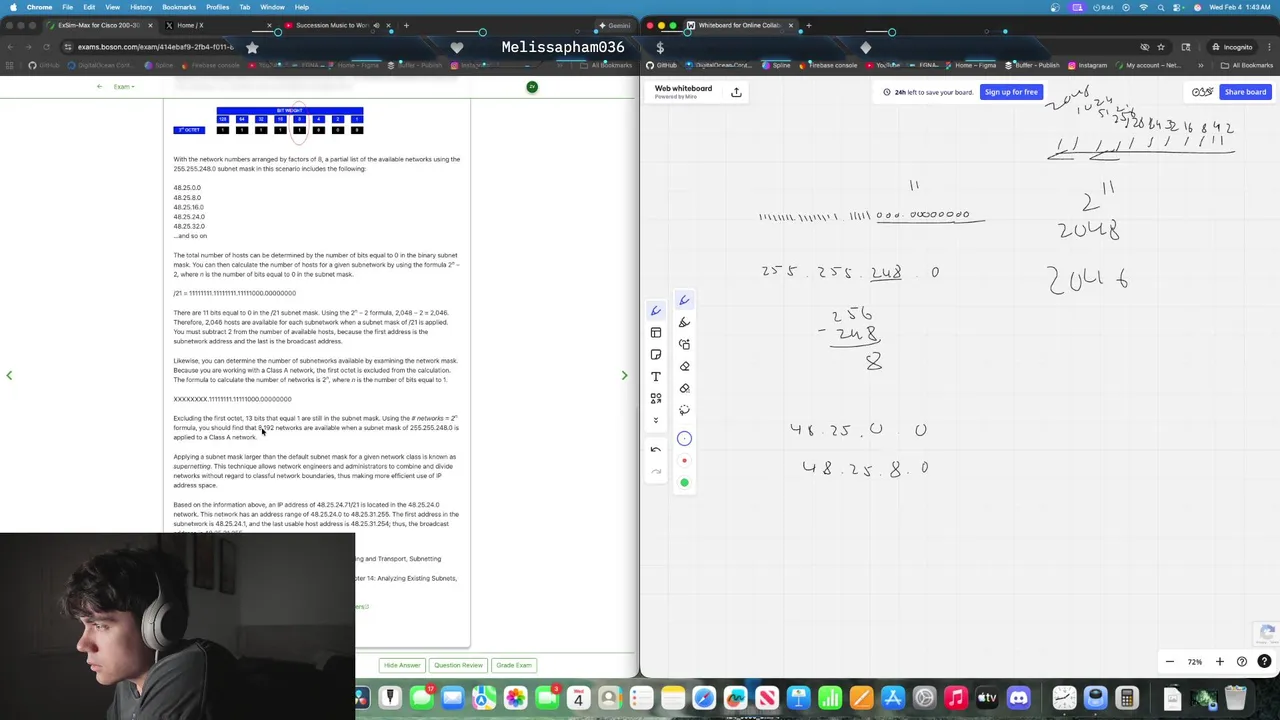The image size is (1280, 720).
Task: Click the Share board button
Action: tap(1245, 92)
